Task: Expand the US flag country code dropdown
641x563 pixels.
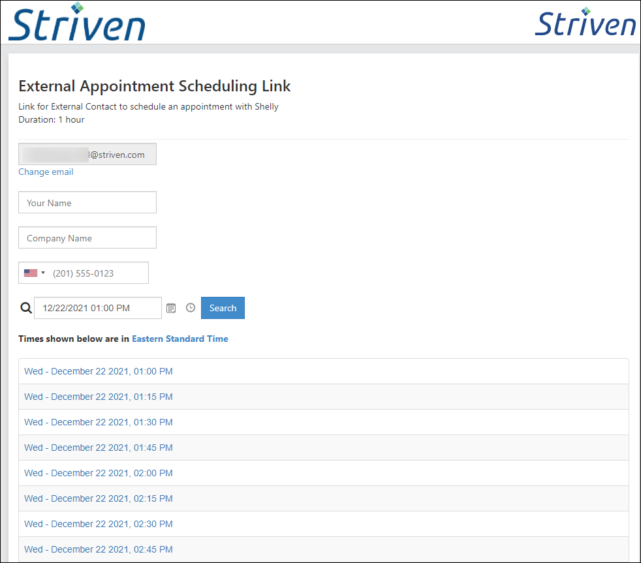Action: pyautogui.click(x=34, y=273)
